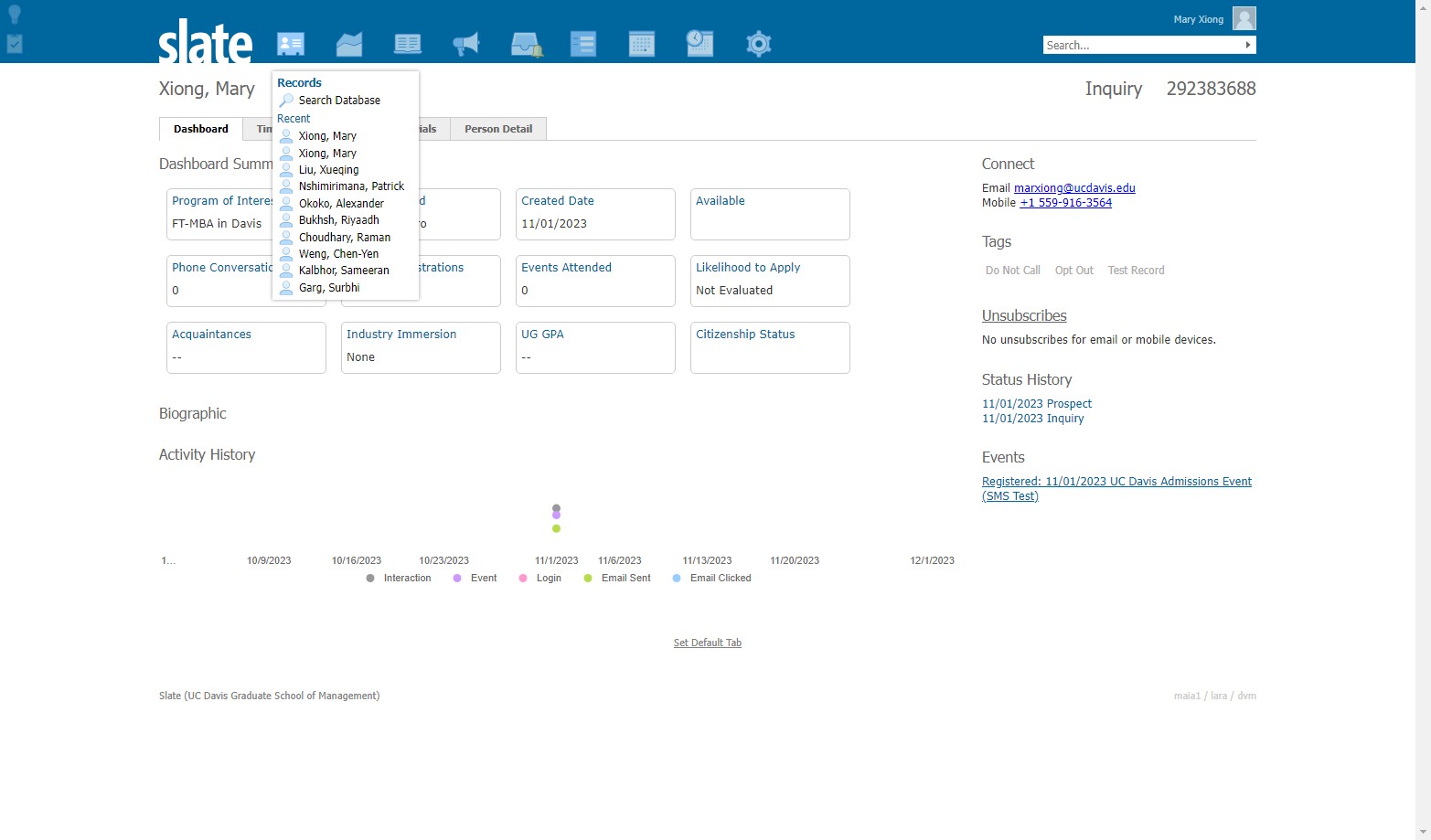Submit the search with the arrow button
1431x840 pixels.
pyautogui.click(x=1248, y=45)
